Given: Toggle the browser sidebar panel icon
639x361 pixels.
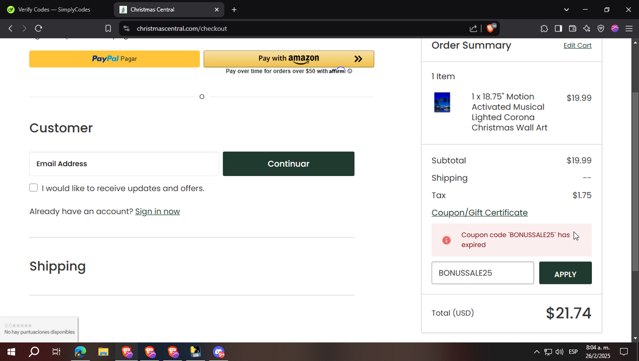Looking at the screenshot, I should click(x=558, y=29).
